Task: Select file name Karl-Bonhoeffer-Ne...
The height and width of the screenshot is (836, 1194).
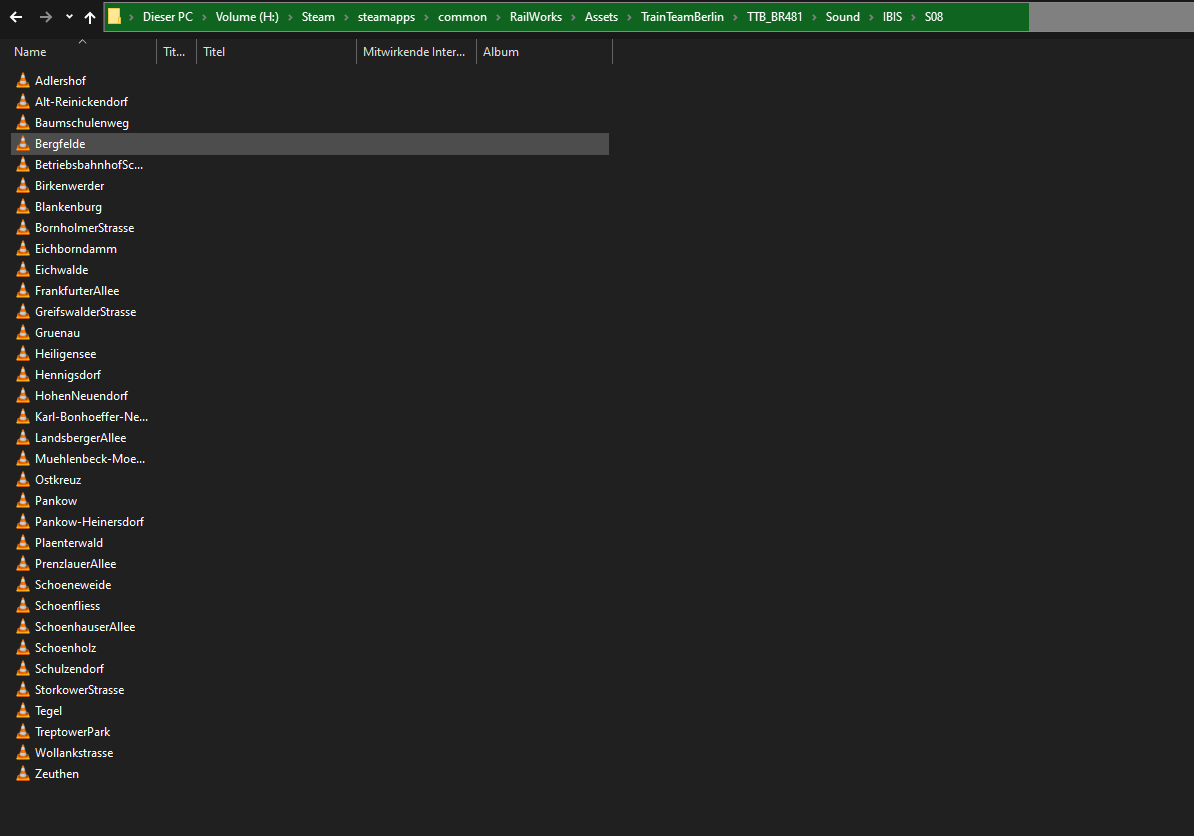Action: click(x=91, y=416)
